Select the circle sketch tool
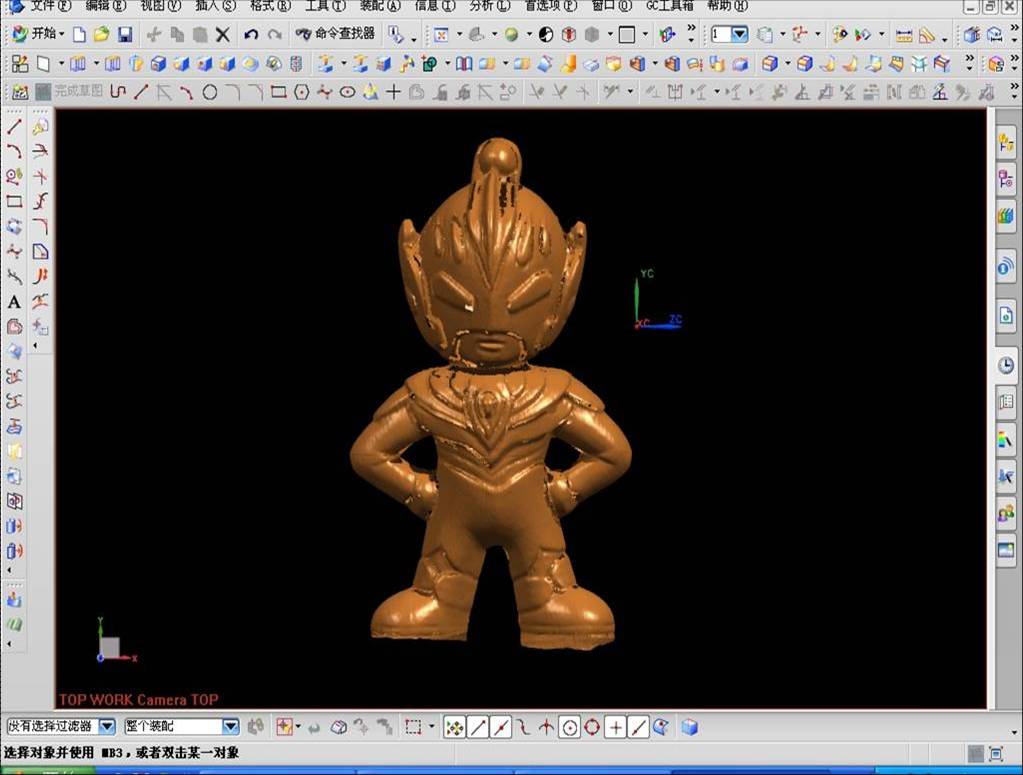This screenshot has height=775, width=1023. [209, 93]
